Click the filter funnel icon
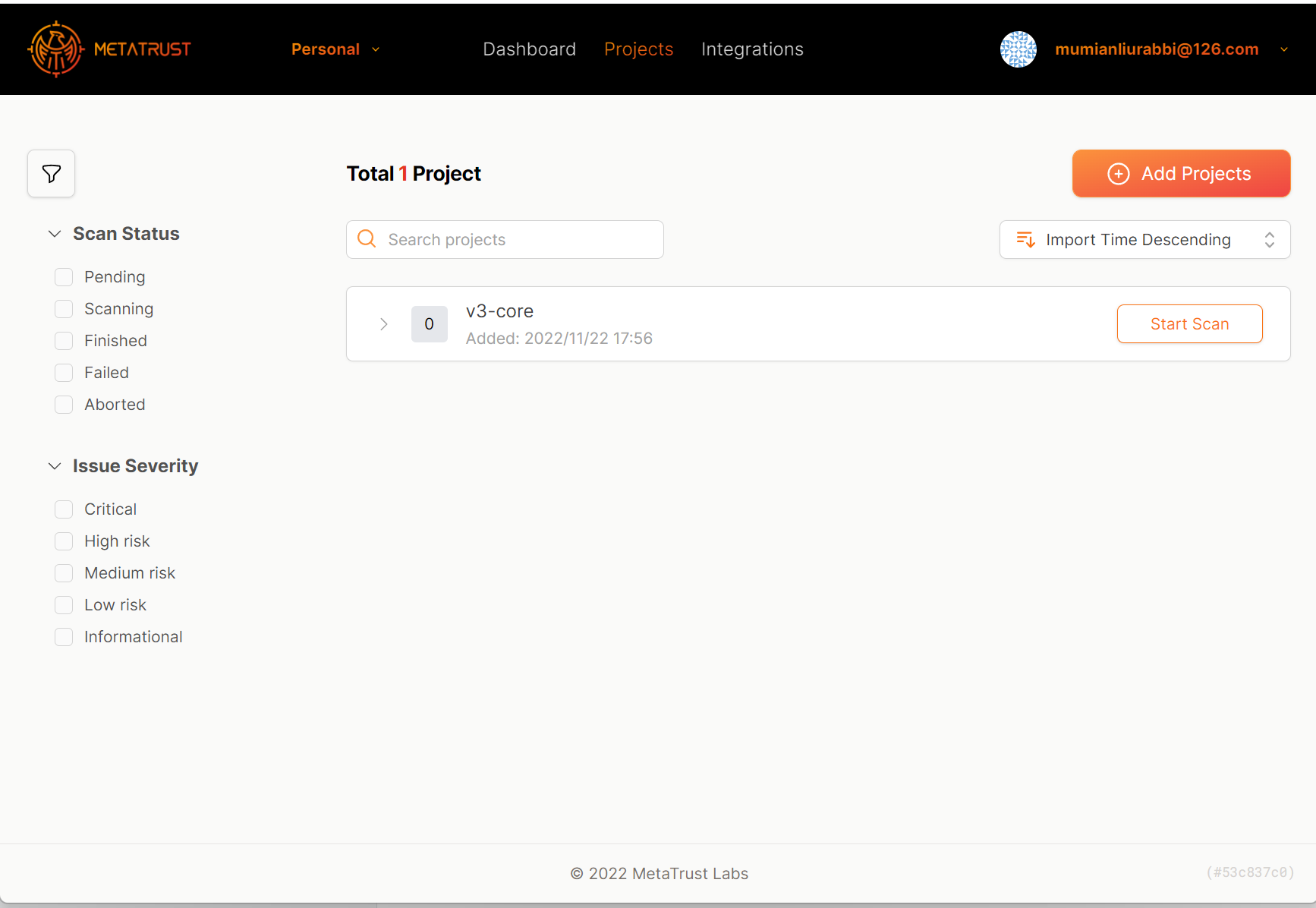1316x908 pixels. point(52,174)
